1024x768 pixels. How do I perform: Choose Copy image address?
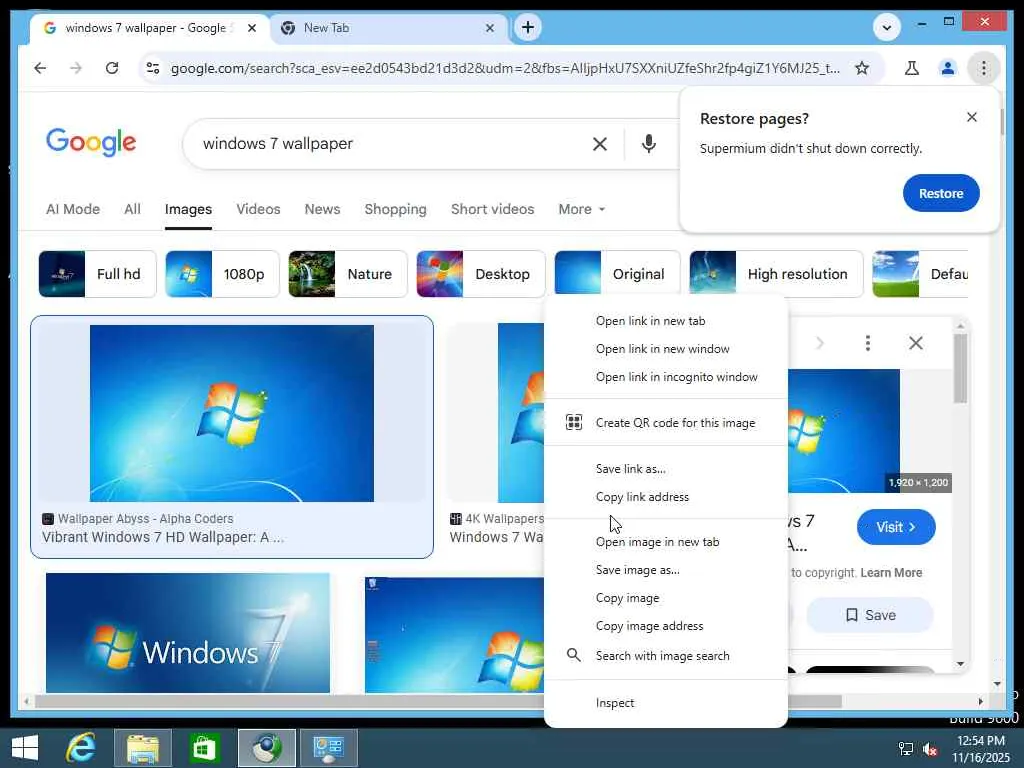point(665,626)
